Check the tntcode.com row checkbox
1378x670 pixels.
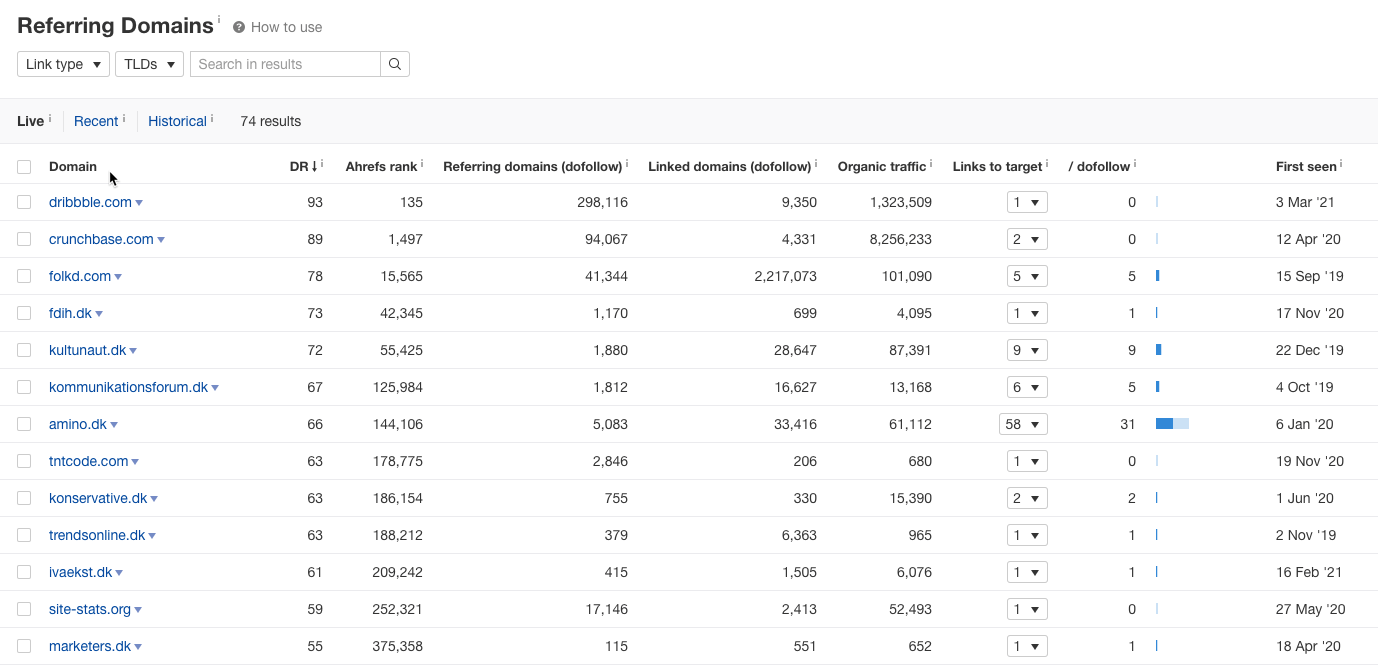tap(24, 461)
